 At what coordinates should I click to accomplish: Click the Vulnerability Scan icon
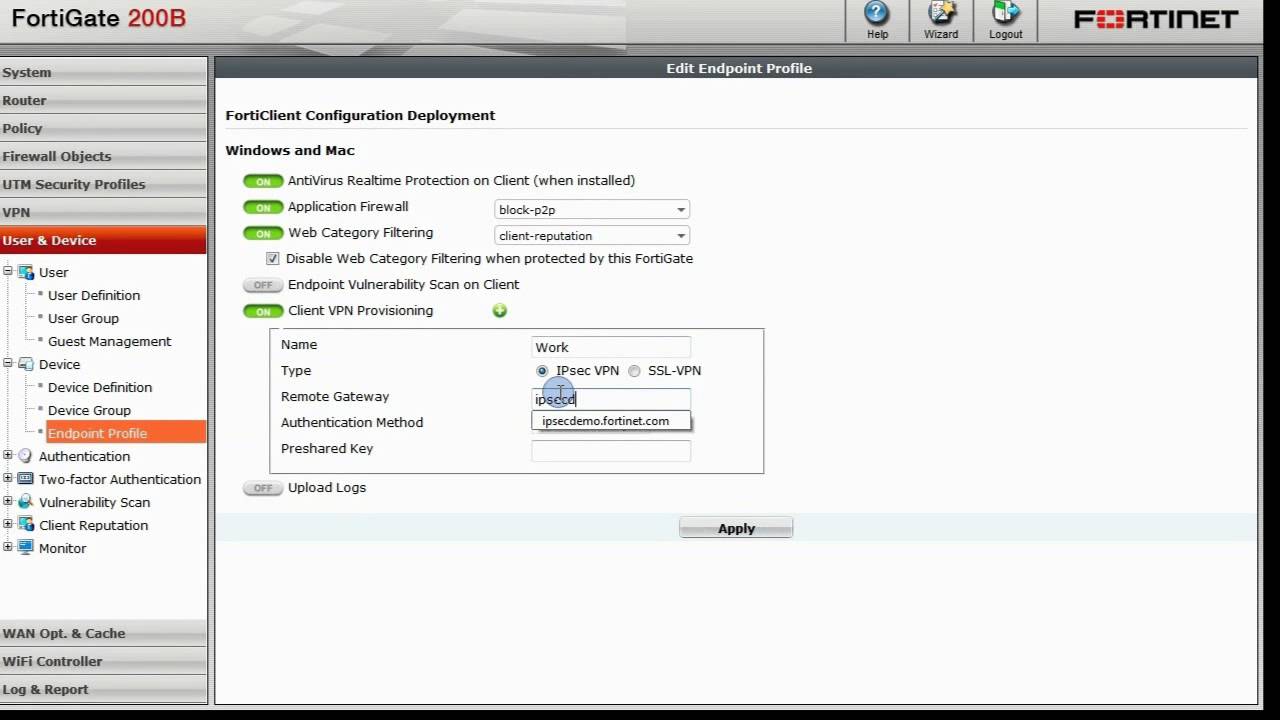coord(26,502)
